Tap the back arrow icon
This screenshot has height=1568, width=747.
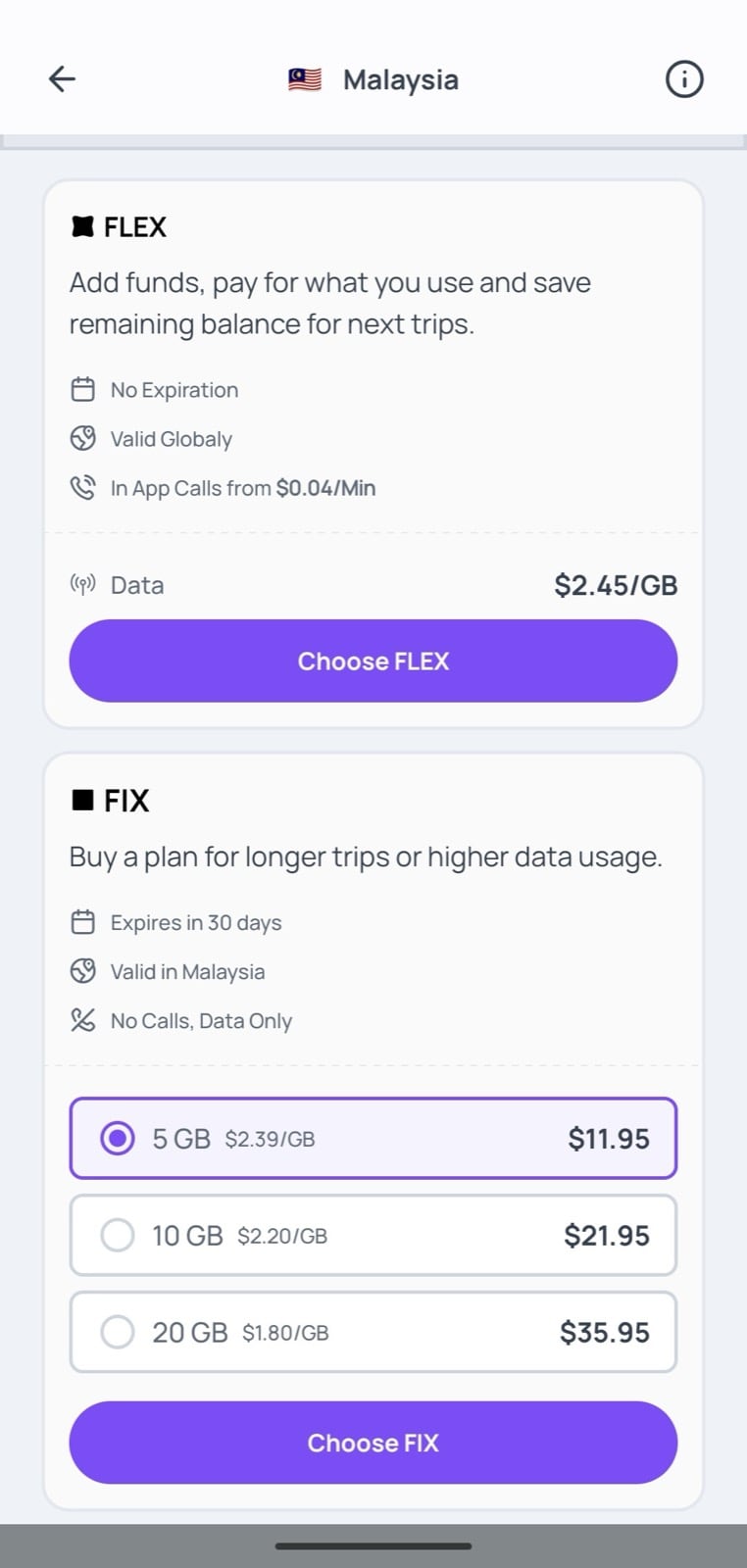(62, 79)
